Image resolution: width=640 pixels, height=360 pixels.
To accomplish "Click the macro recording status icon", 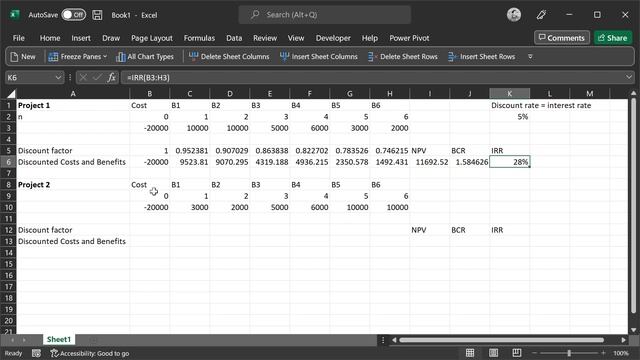I will pos(36,353).
